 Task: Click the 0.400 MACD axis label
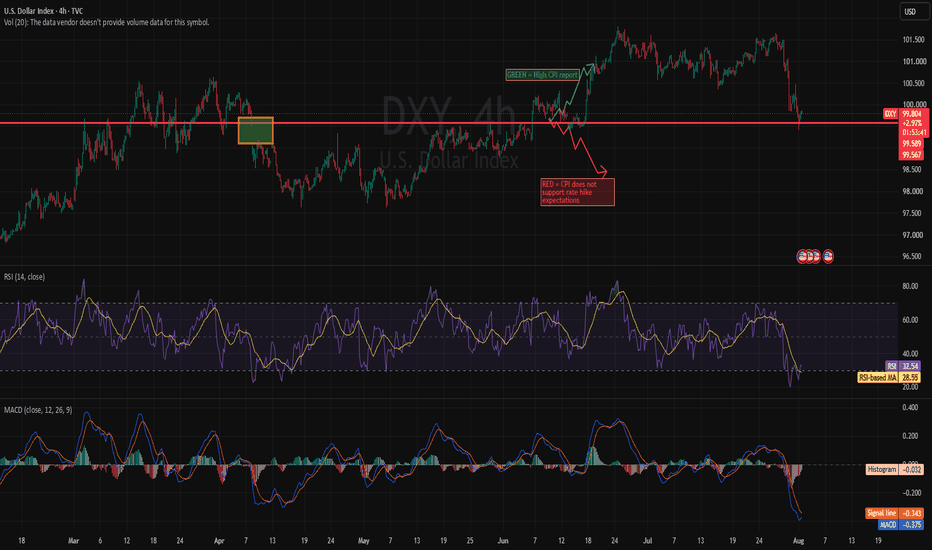[x=910, y=407]
